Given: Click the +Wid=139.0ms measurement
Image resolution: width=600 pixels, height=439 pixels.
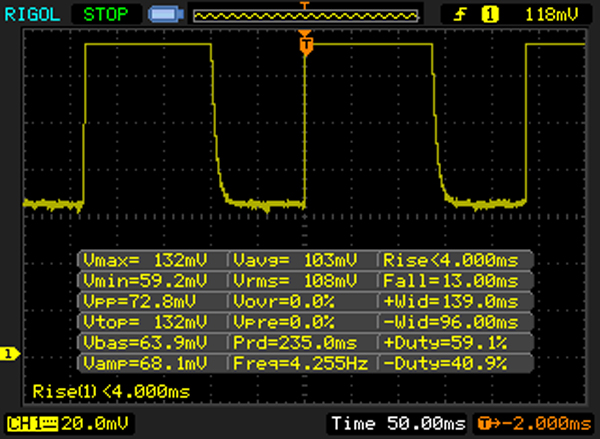Looking at the screenshot, I should tap(451, 302).
